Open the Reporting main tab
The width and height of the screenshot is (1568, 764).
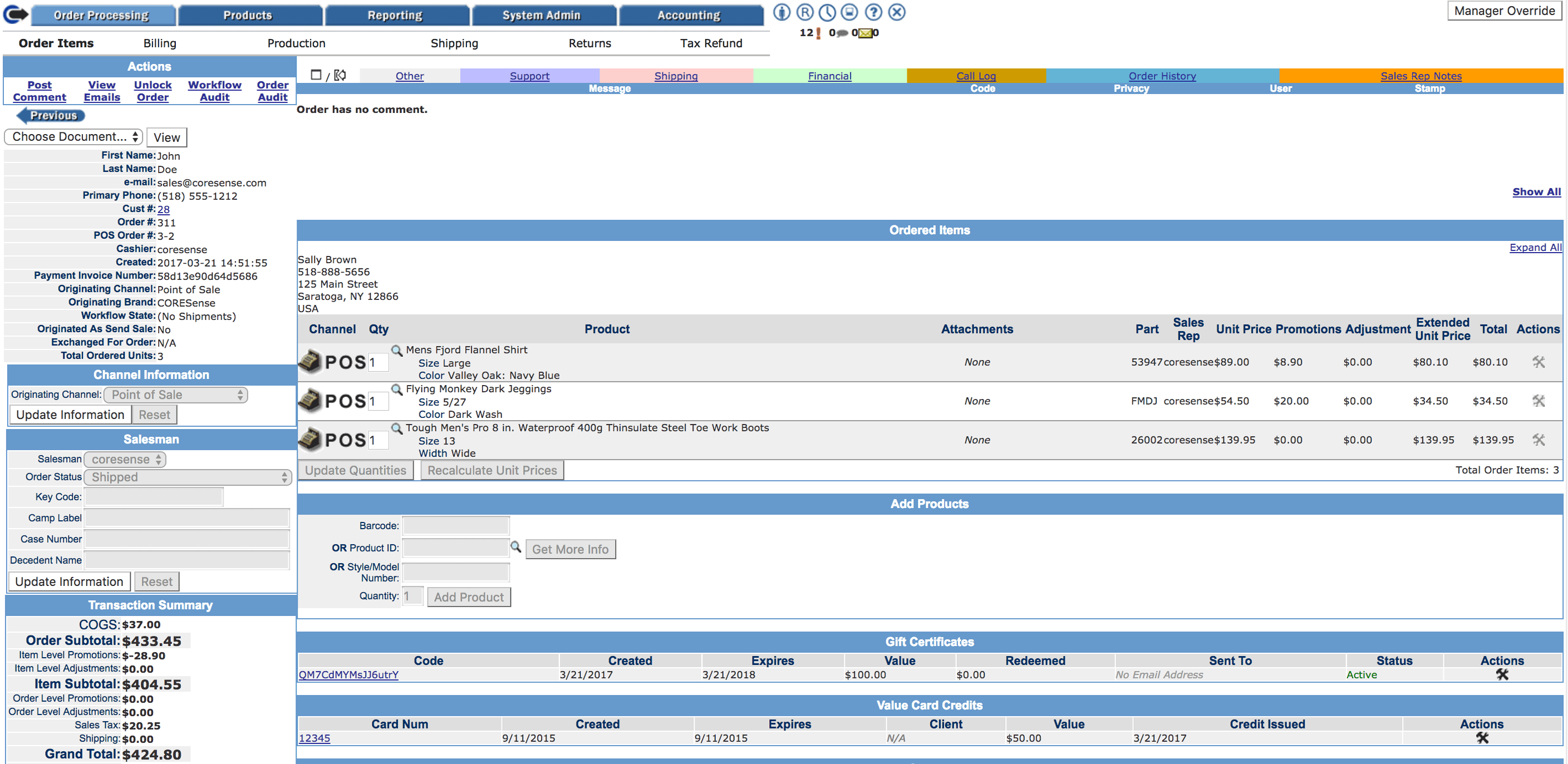(397, 15)
